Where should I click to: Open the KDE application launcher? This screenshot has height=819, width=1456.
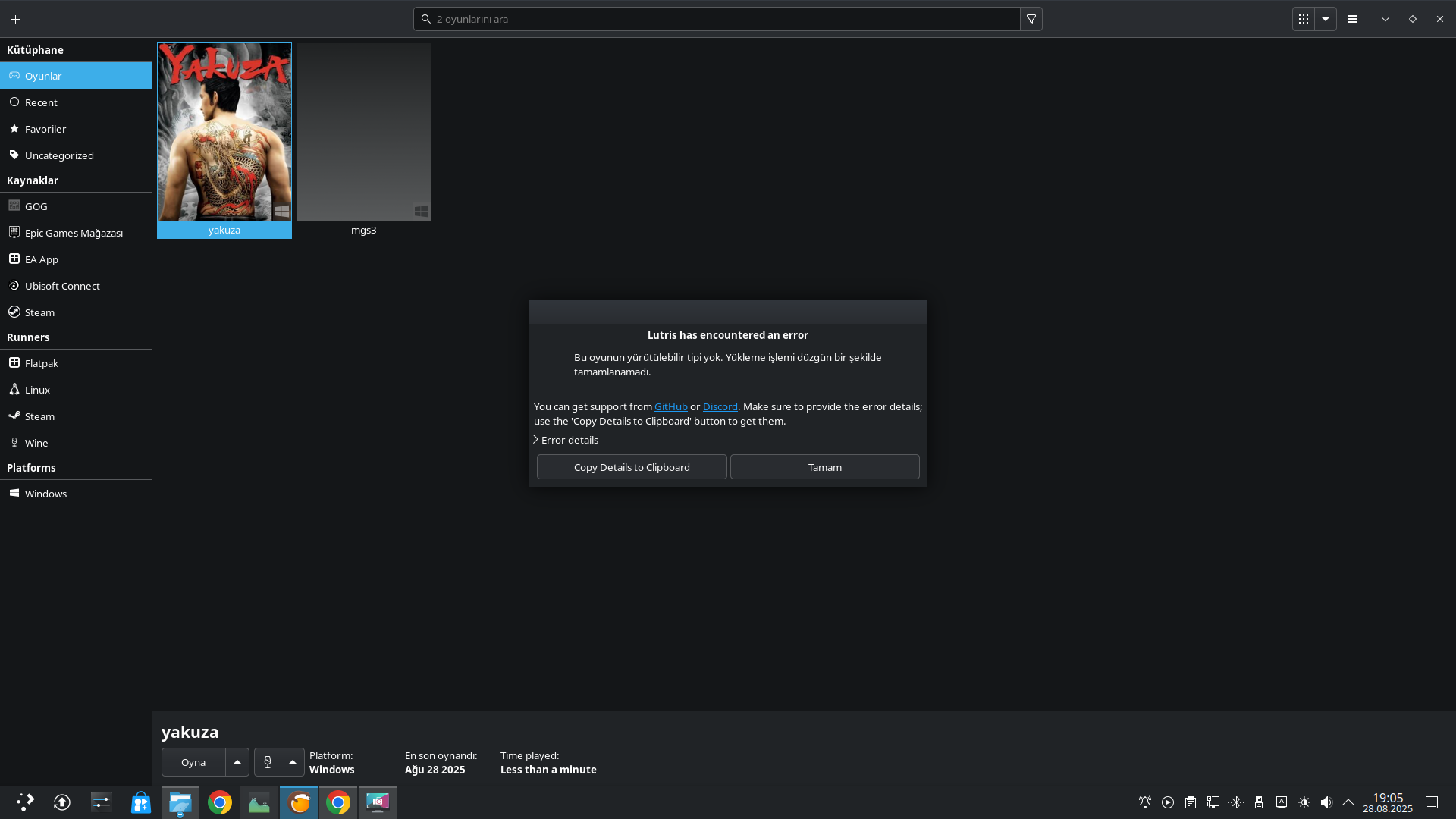[x=25, y=802]
